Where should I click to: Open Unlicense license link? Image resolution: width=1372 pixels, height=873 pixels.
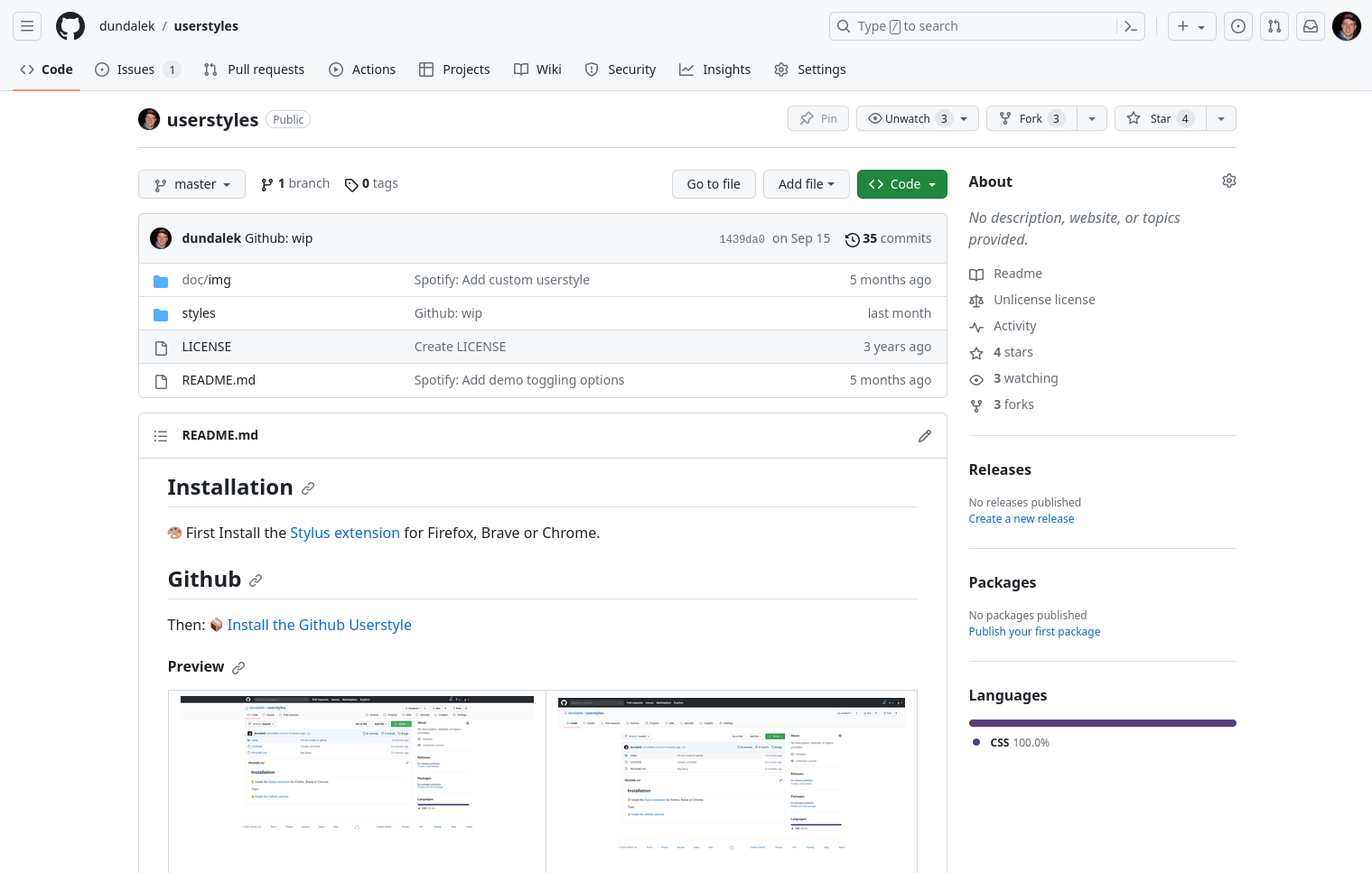[1032, 300]
